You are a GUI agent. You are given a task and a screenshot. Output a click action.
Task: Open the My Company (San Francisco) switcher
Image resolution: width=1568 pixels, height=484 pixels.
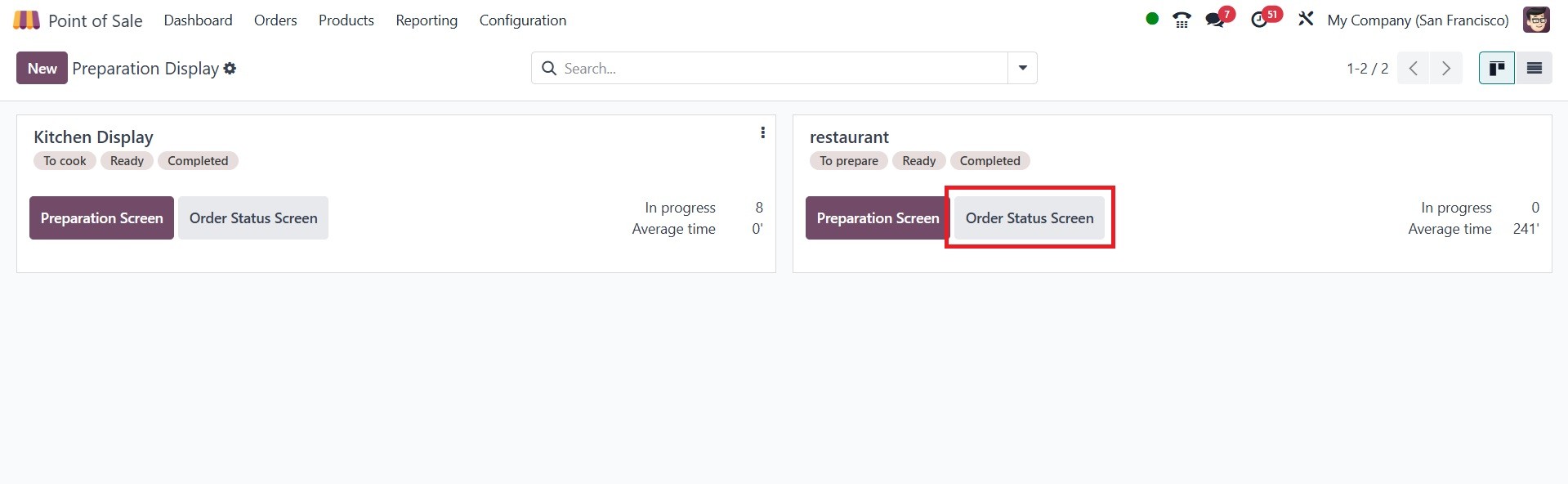pos(1418,20)
